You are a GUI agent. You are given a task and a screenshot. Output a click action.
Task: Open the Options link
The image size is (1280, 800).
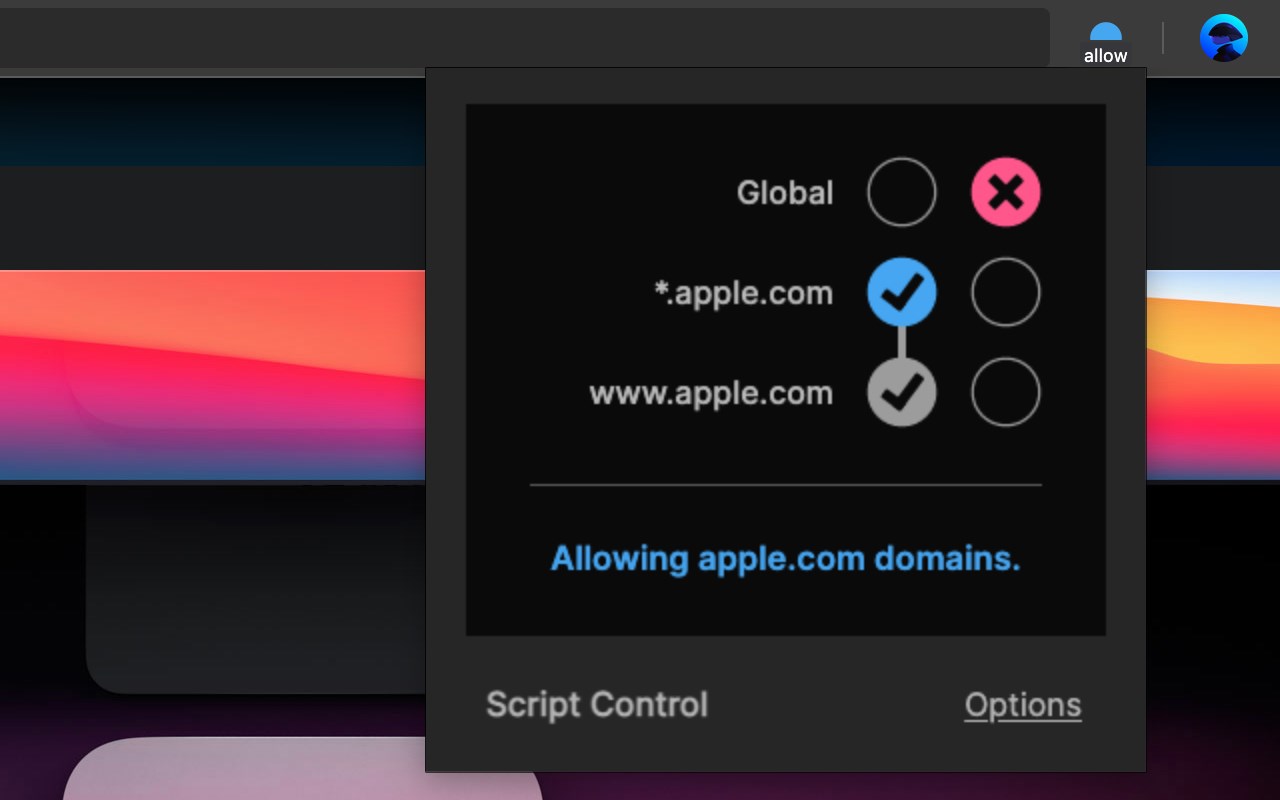pos(1023,705)
